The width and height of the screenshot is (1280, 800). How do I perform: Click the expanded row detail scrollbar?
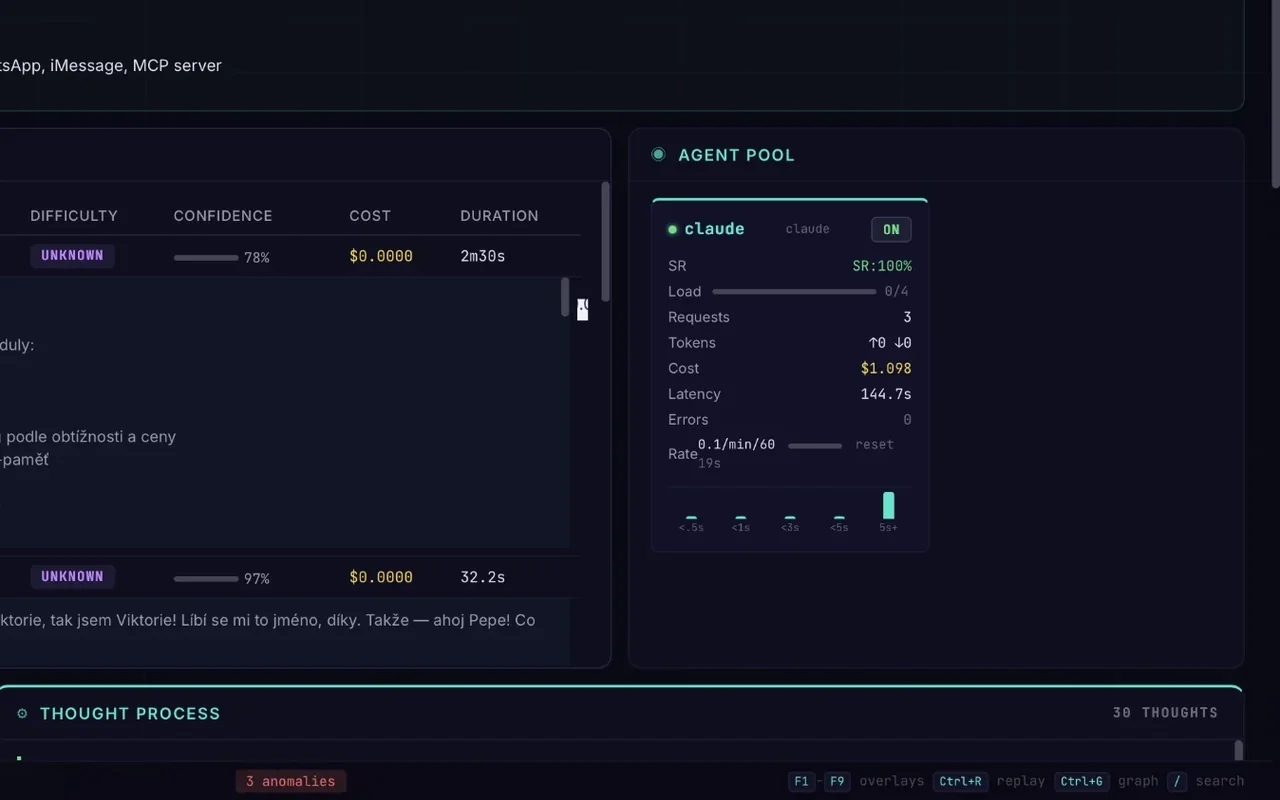coord(565,298)
